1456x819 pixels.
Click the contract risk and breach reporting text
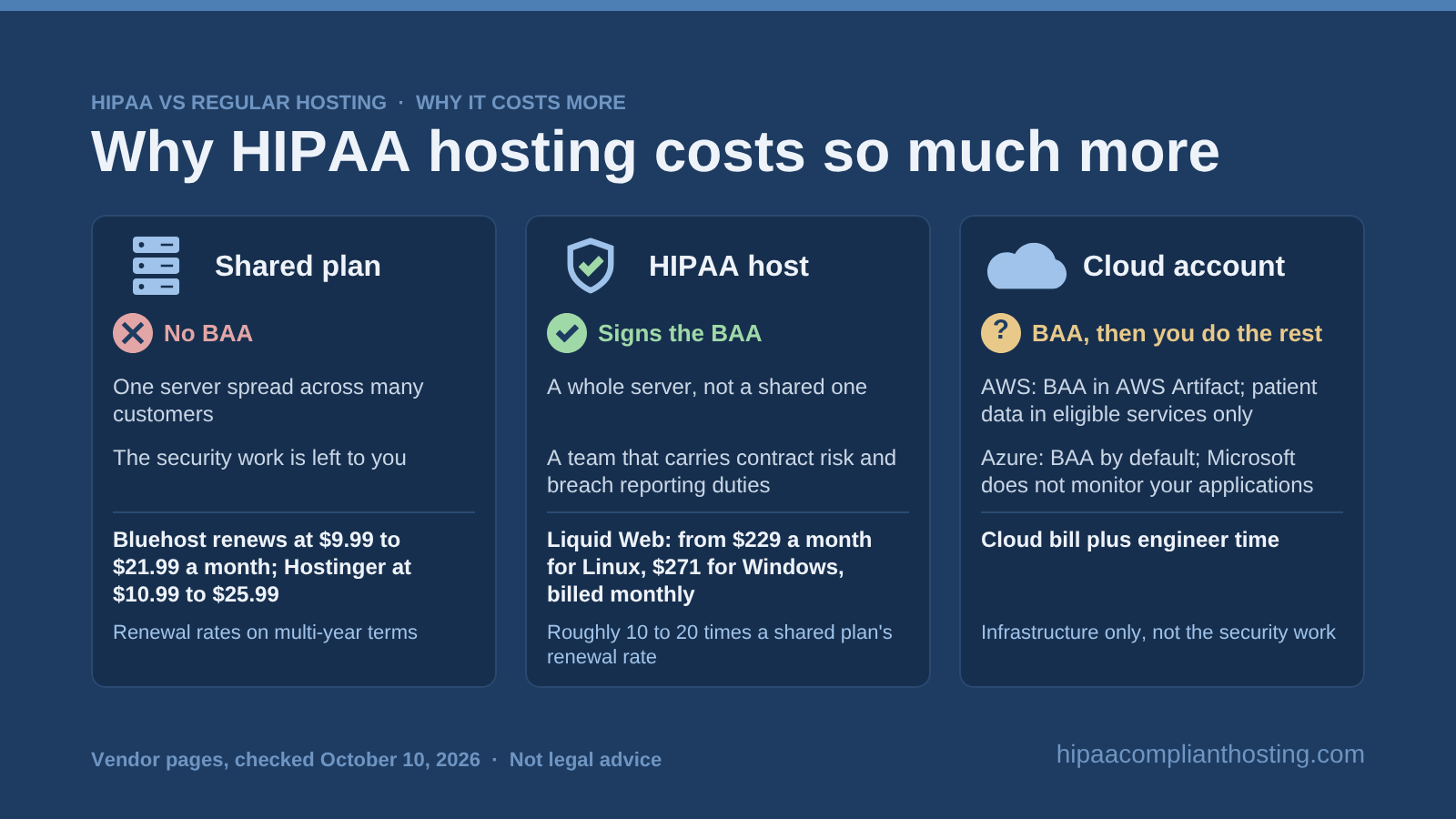coord(722,471)
